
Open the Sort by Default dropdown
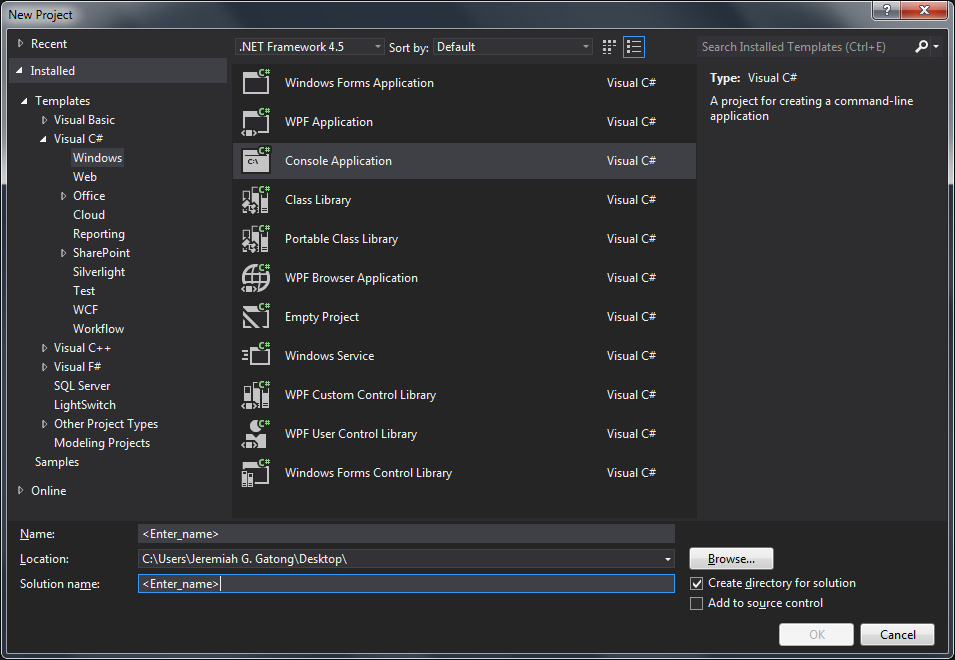(x=587, y=46)
